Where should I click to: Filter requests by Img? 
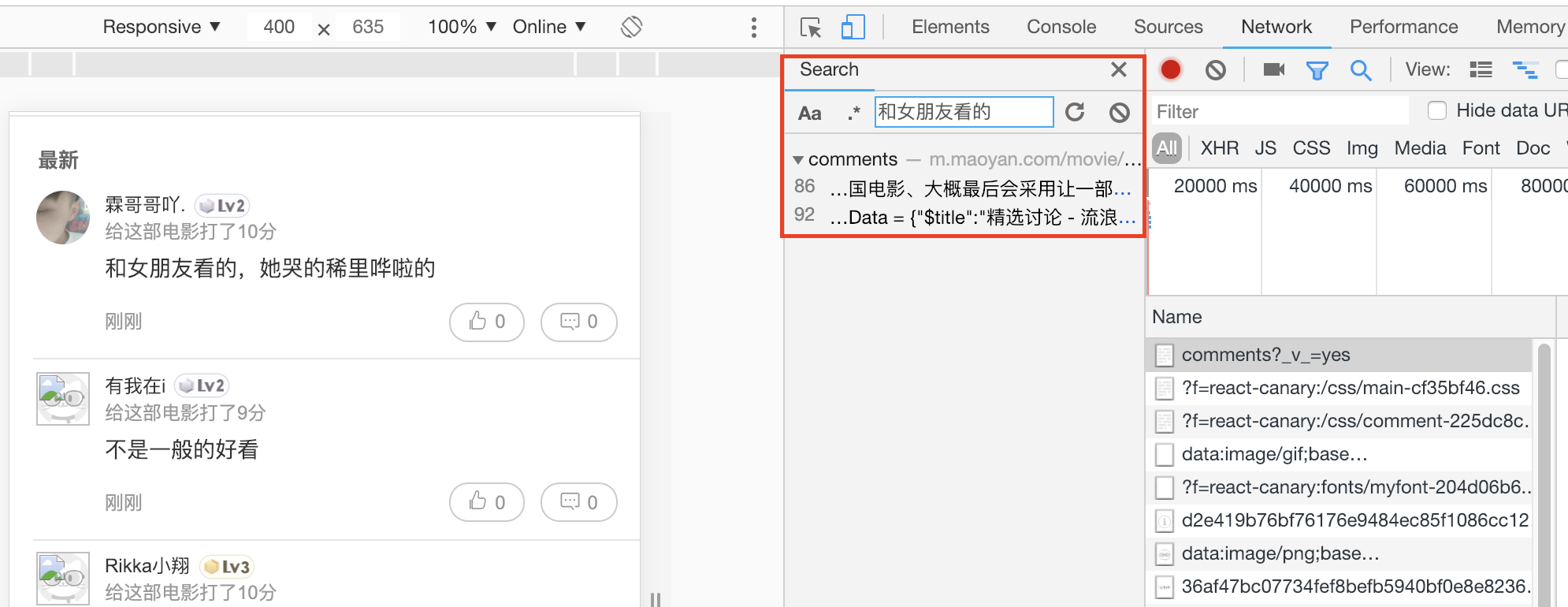coord(1362,148)
